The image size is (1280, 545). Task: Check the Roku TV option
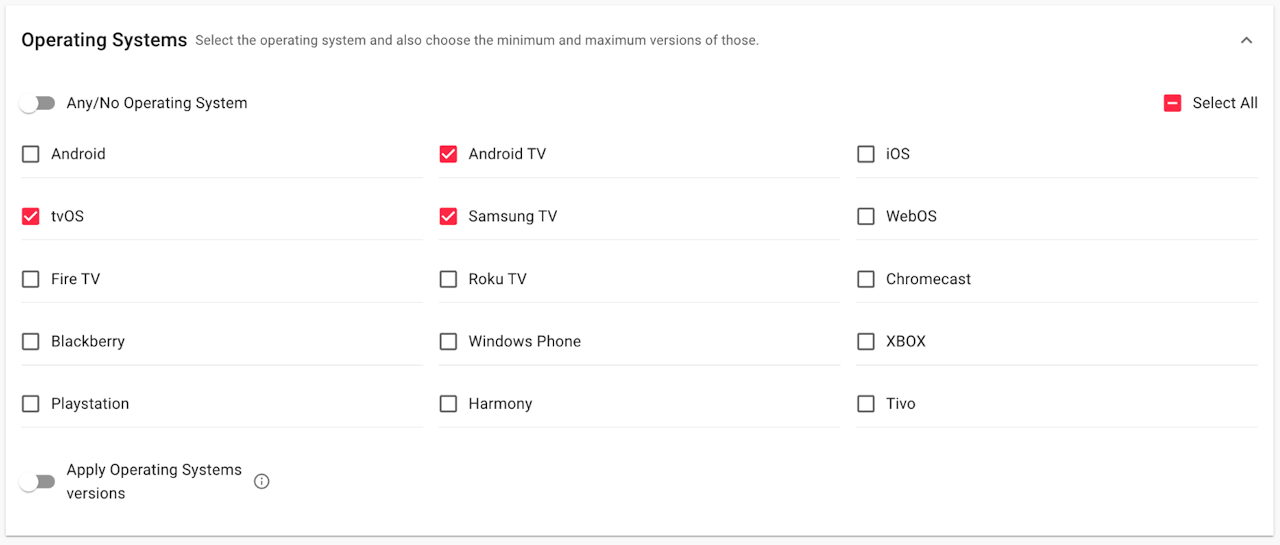pos(448,279)
